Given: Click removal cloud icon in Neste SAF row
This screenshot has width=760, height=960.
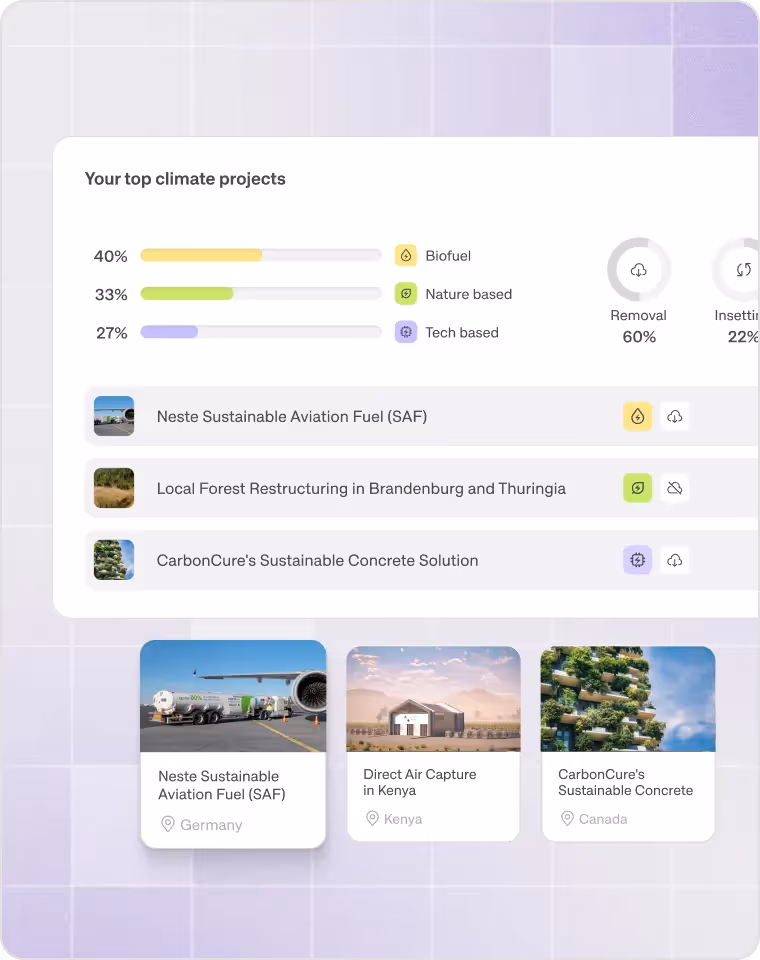Looking at the screenshot, I should click(674, 416).
